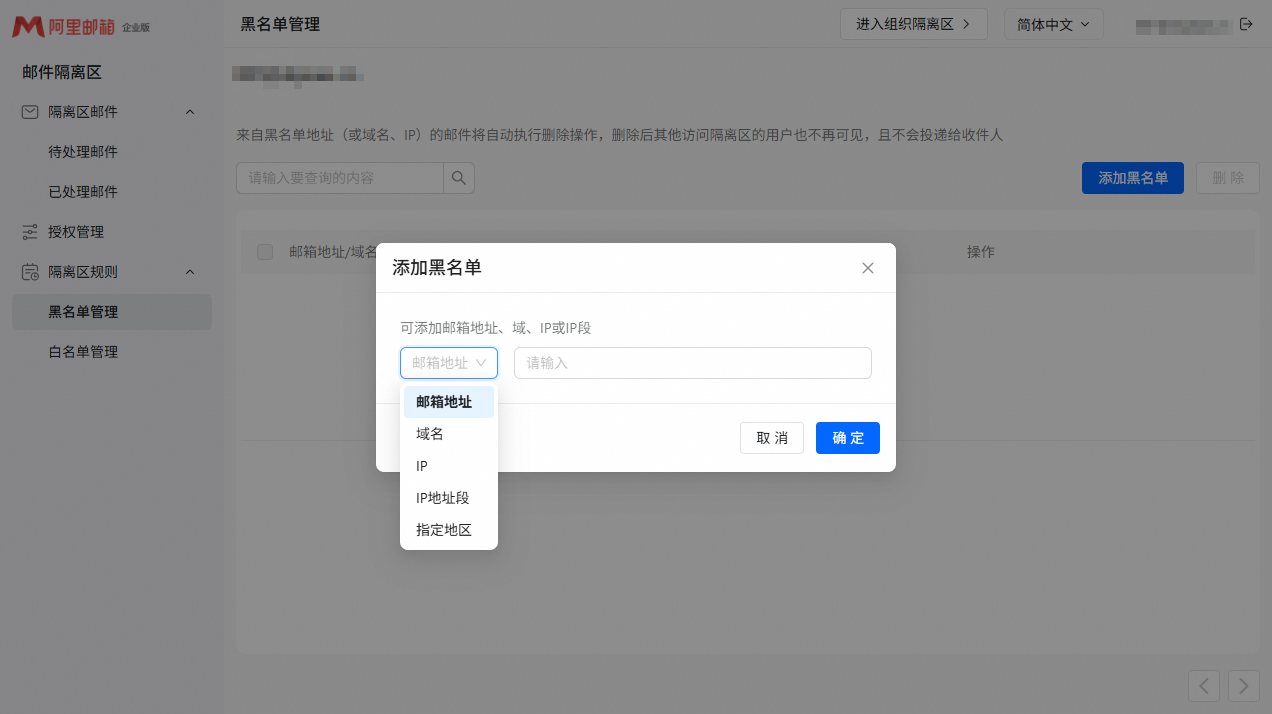
Task: Click the envelope icon beside 隔离区邮件
Action: click(x=30, y=112)
